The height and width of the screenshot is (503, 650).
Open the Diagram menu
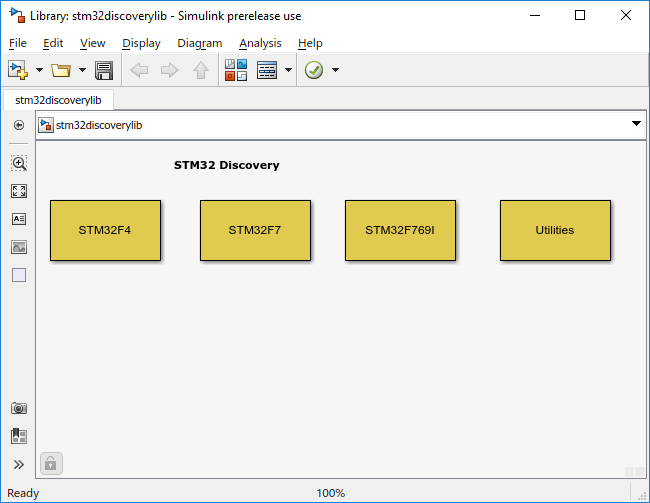199,43
